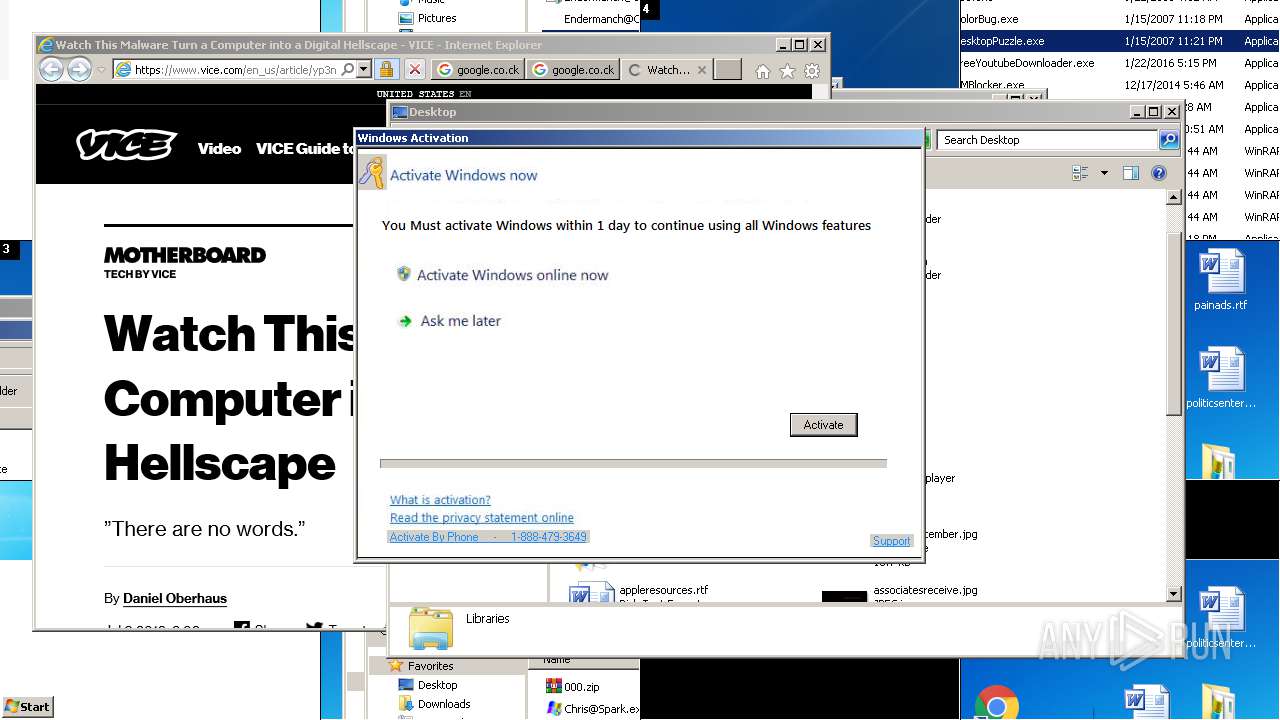
Task: Change the view using the Desktop window view icon
Action: (1080, 173)
